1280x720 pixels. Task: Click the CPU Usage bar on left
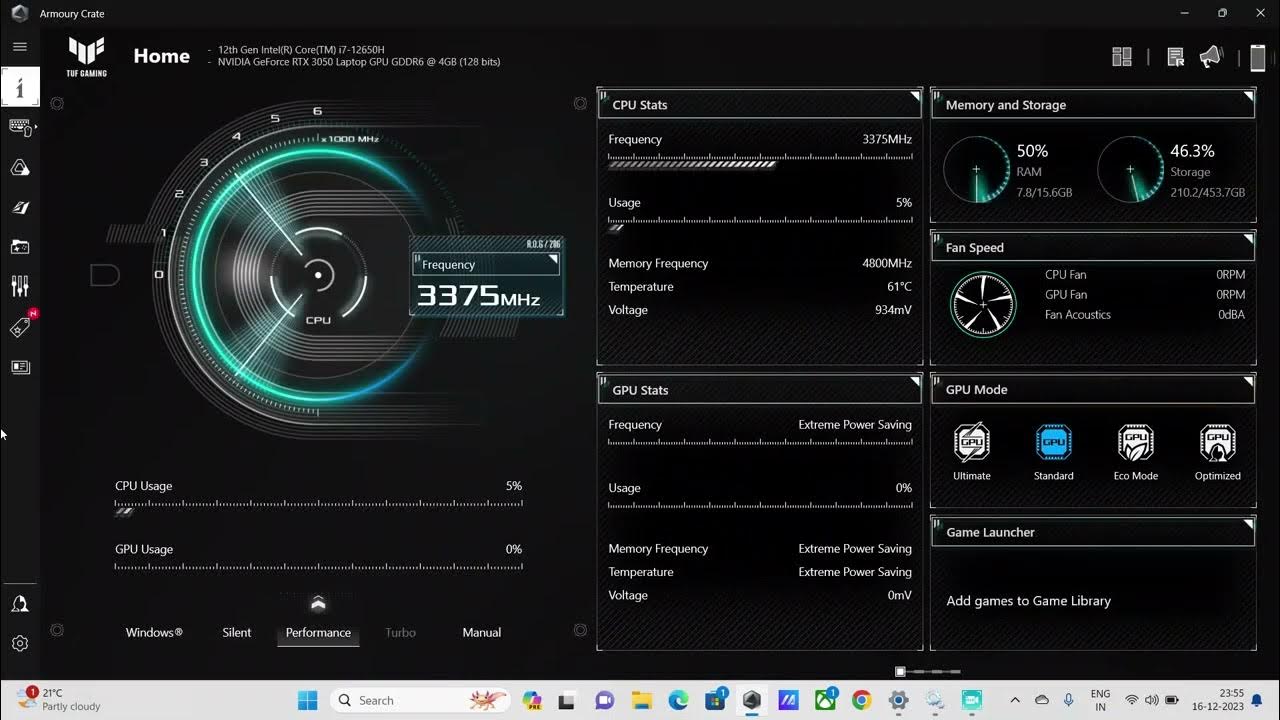coord(318,508)
